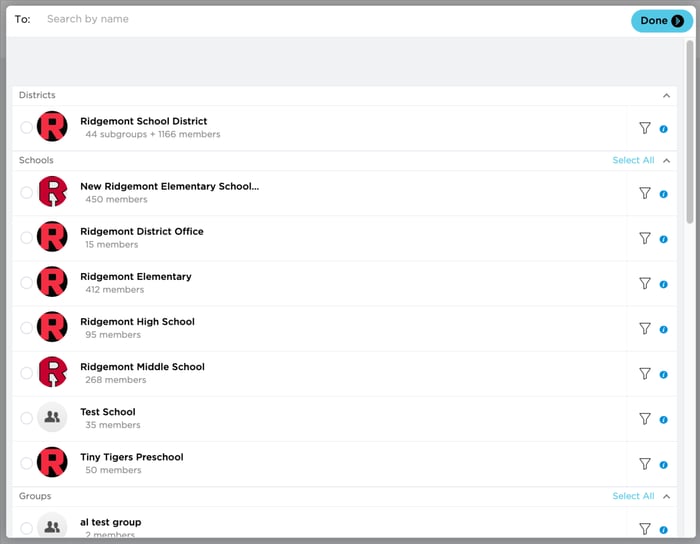The height and width of the screenshot is (544, 700).
Task: Filter Tiny Tigers Preschool members
Action: [x=645, y=464]
